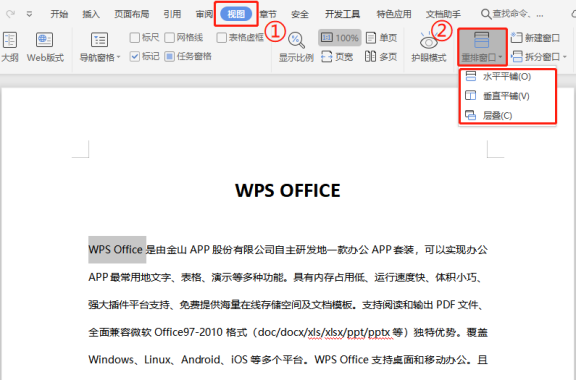Viewport: 576px width, 381px height.
Task: Toggle the 表格虚框 table gridlines checkbox
Action: (x=222, y=37)
